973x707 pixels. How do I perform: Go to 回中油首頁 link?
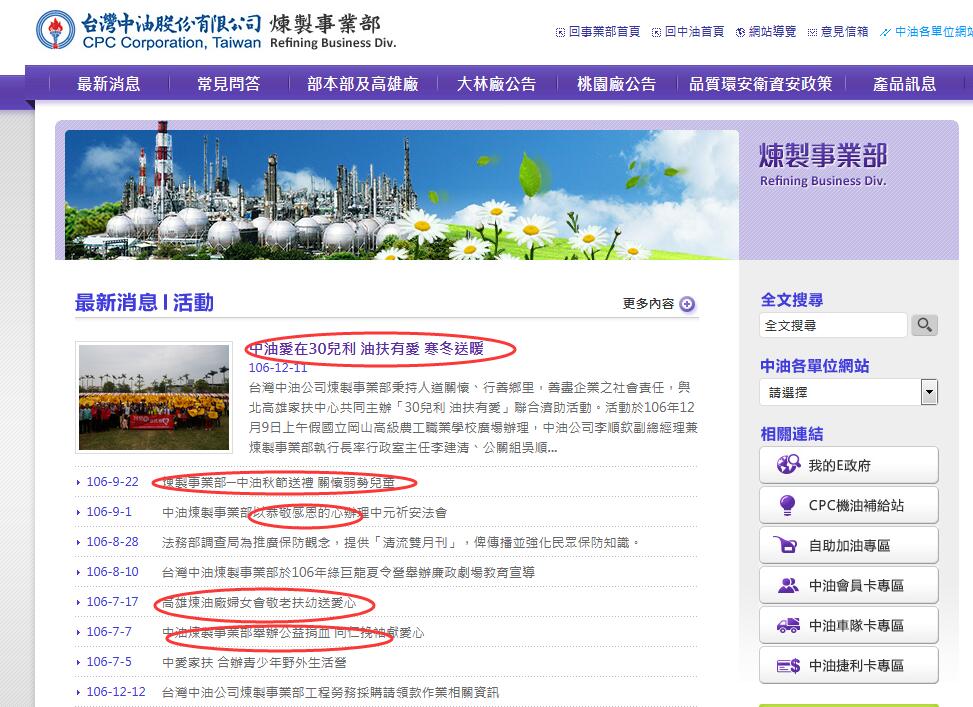694,32
